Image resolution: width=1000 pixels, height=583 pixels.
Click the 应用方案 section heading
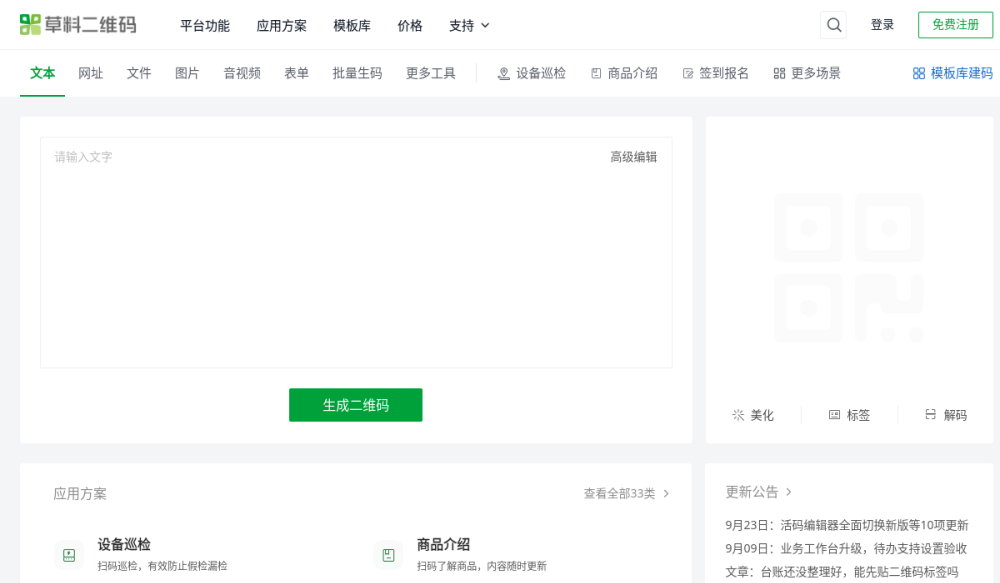click(x=80, y=494)
